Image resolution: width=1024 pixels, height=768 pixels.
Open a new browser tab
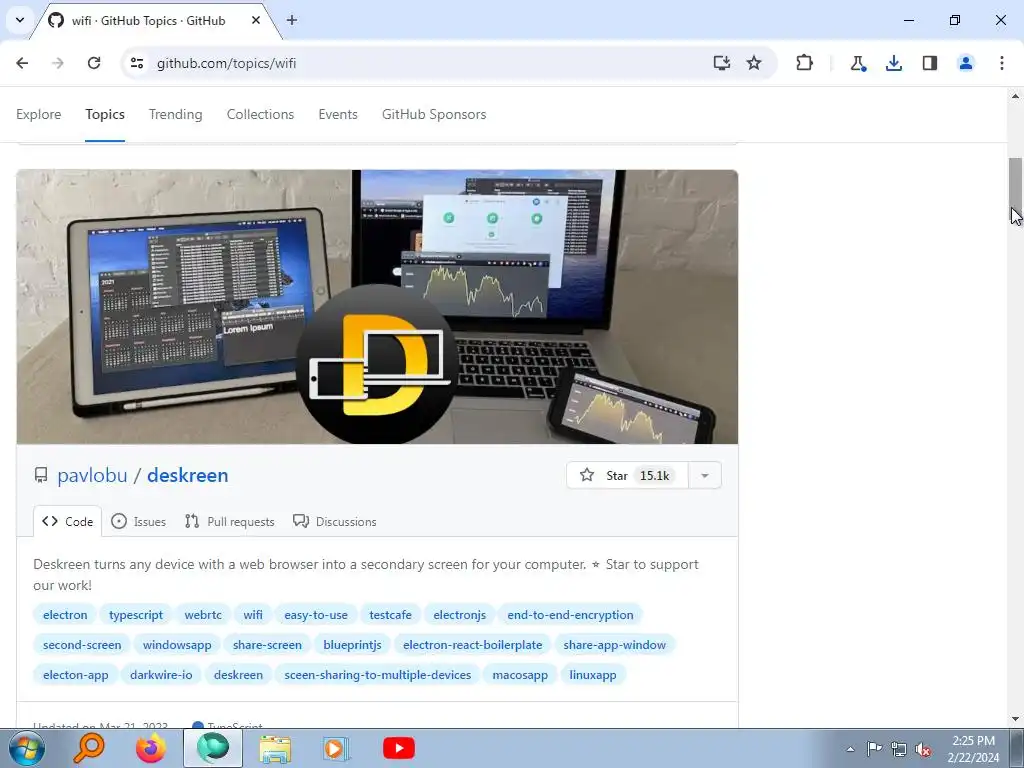pyautogui.click(x=292, y=20)
